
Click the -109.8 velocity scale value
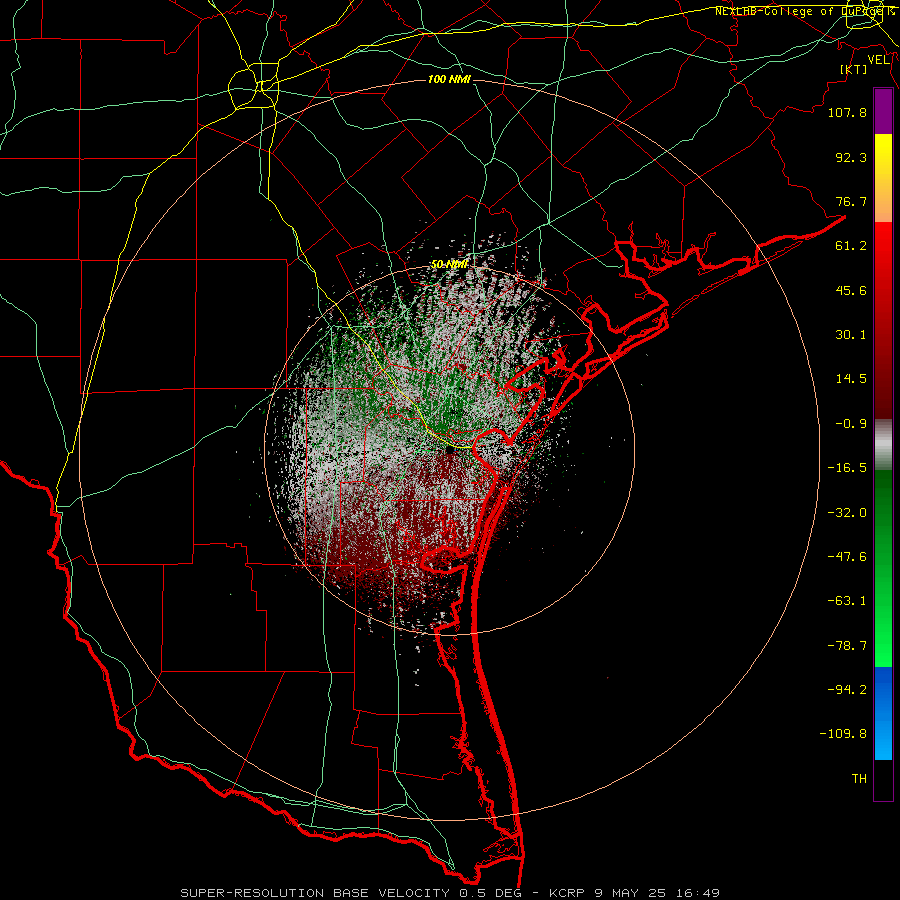(x=843, y=734)
